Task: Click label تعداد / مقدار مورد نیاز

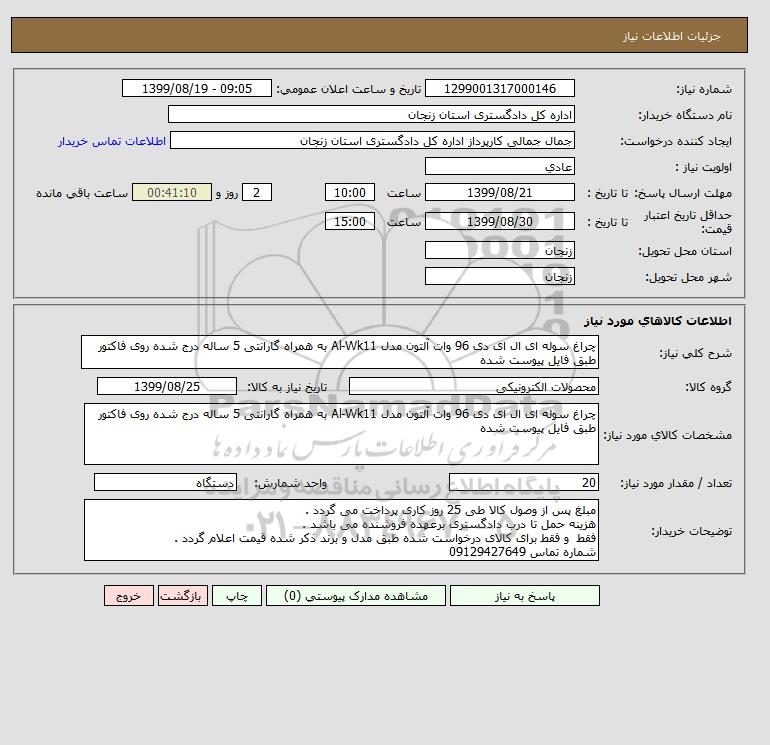Action: (676, 483)
